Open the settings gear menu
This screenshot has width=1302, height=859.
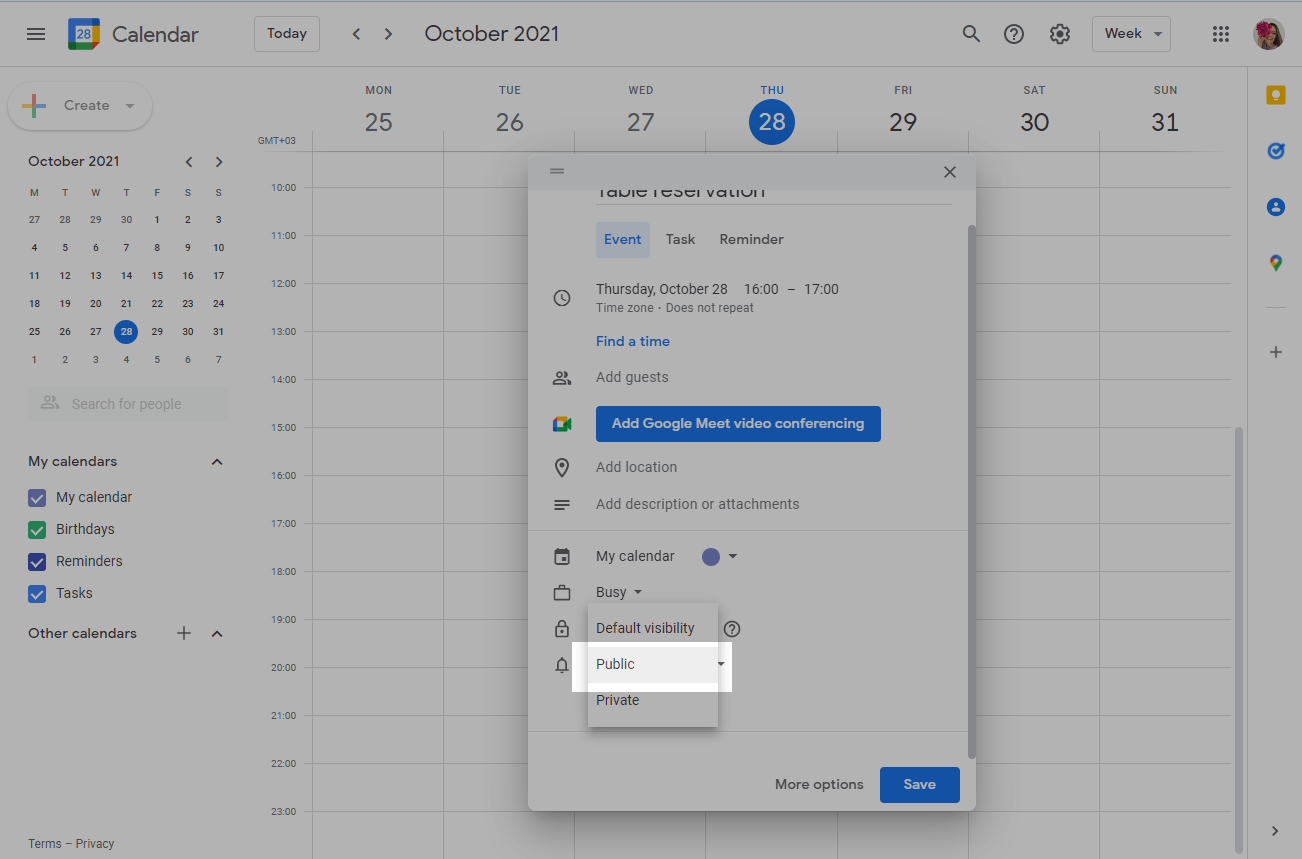click(1059, 34)
